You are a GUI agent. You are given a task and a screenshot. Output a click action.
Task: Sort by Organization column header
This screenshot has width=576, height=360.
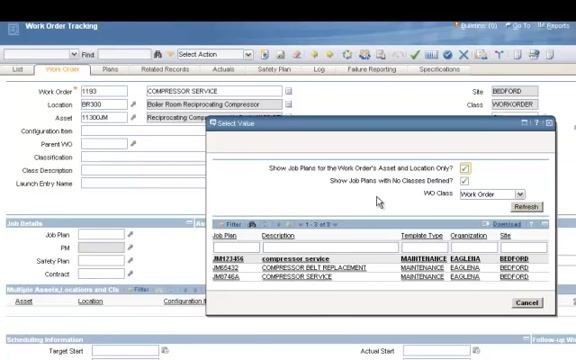click(x=469, y=235)
